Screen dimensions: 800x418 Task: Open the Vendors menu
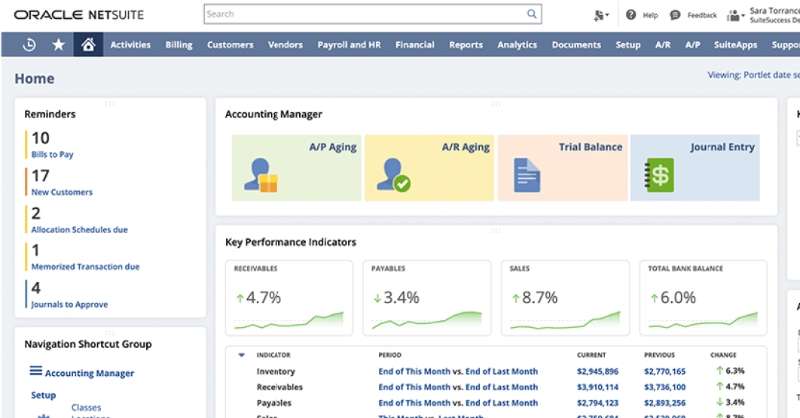[285, 45]
